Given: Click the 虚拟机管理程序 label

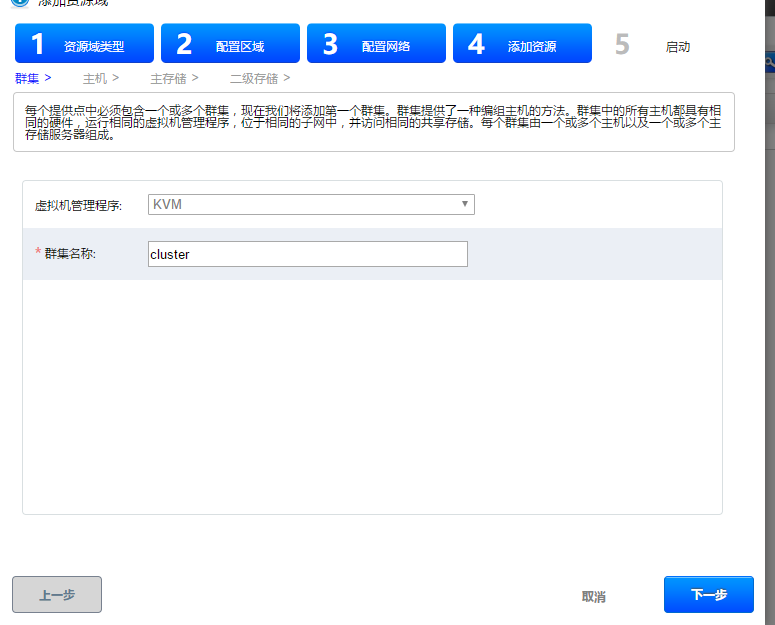Looking at the screenshot, I should coord(78,205).
